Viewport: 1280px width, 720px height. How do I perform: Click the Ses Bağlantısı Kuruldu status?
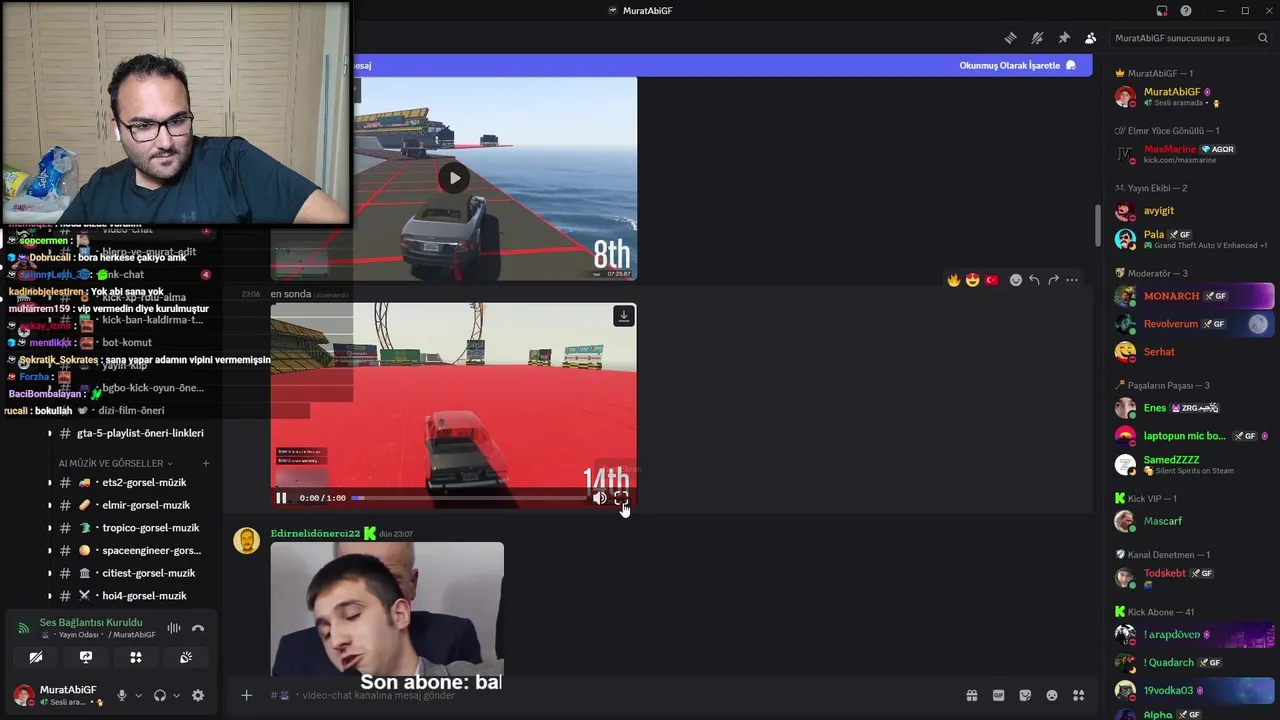click(x=91, y=622)
